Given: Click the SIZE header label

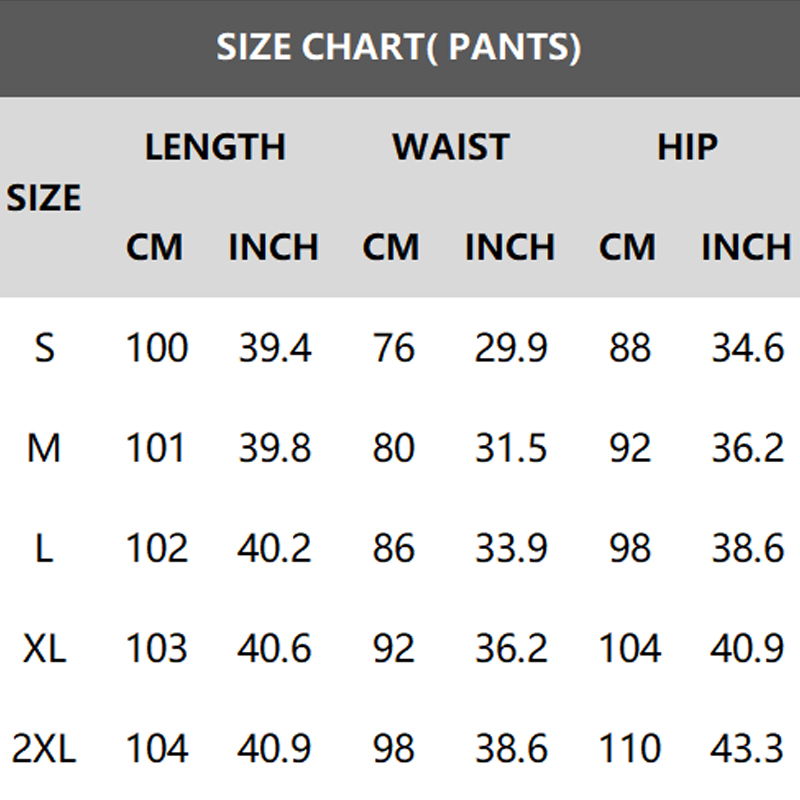Looking at the screenshot, I should [44, 198].
